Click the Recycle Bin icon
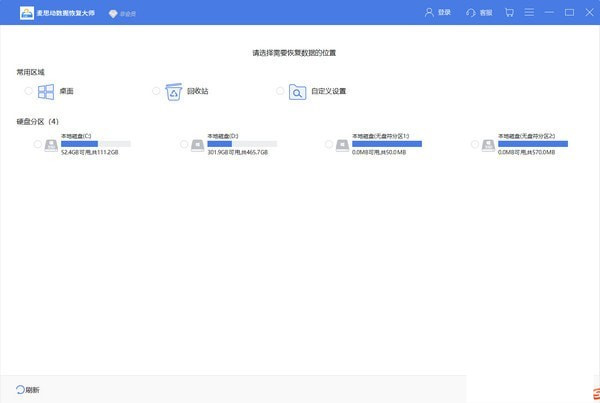Viewport: 600px width, 403px height. pyautogui.click(x=174, y=92)
